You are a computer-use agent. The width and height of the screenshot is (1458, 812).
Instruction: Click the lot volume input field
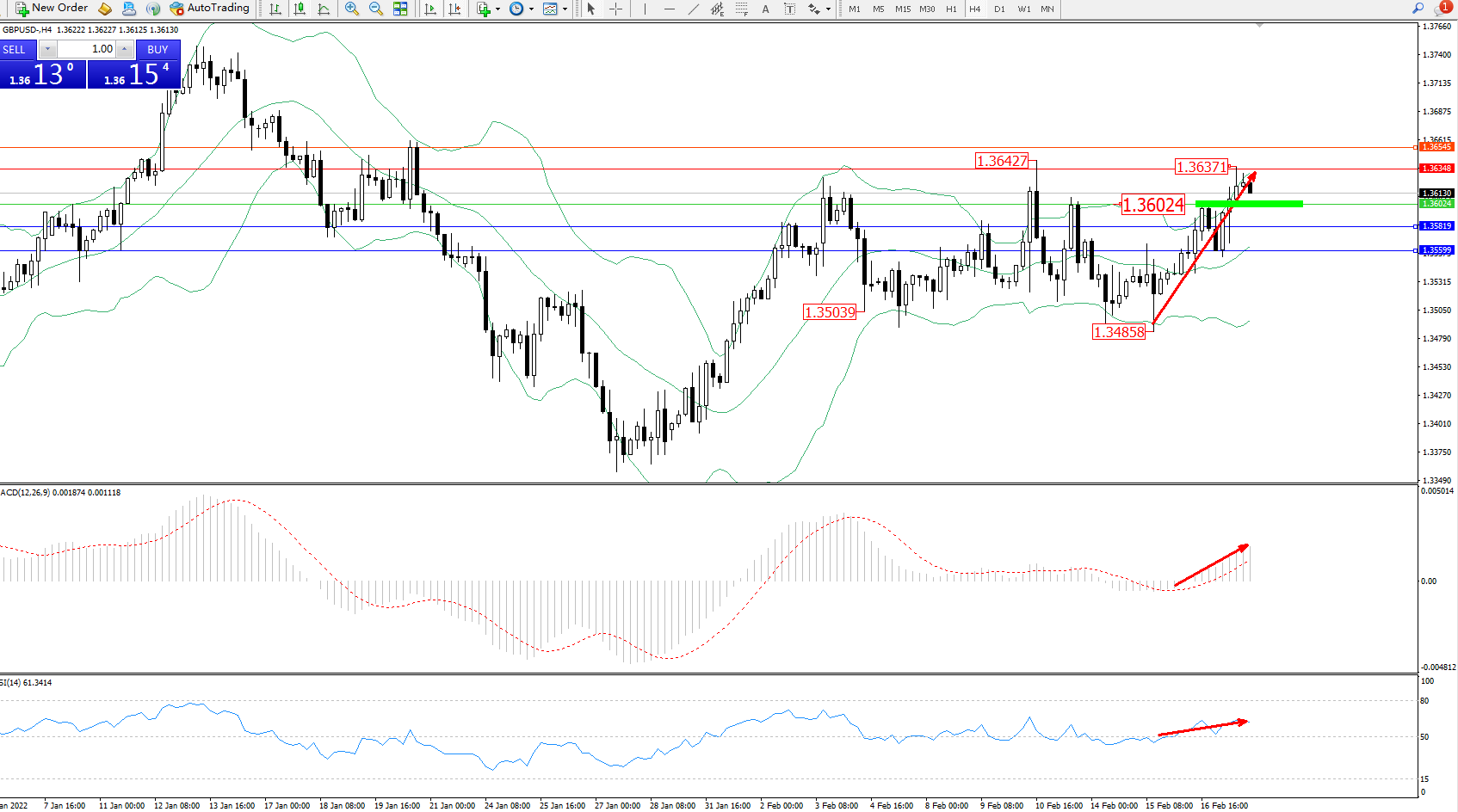[87, 49]
